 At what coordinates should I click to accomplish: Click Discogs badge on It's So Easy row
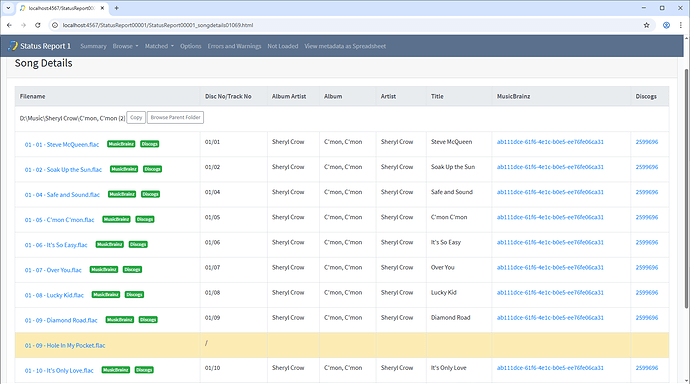click(x=138, y=244)
